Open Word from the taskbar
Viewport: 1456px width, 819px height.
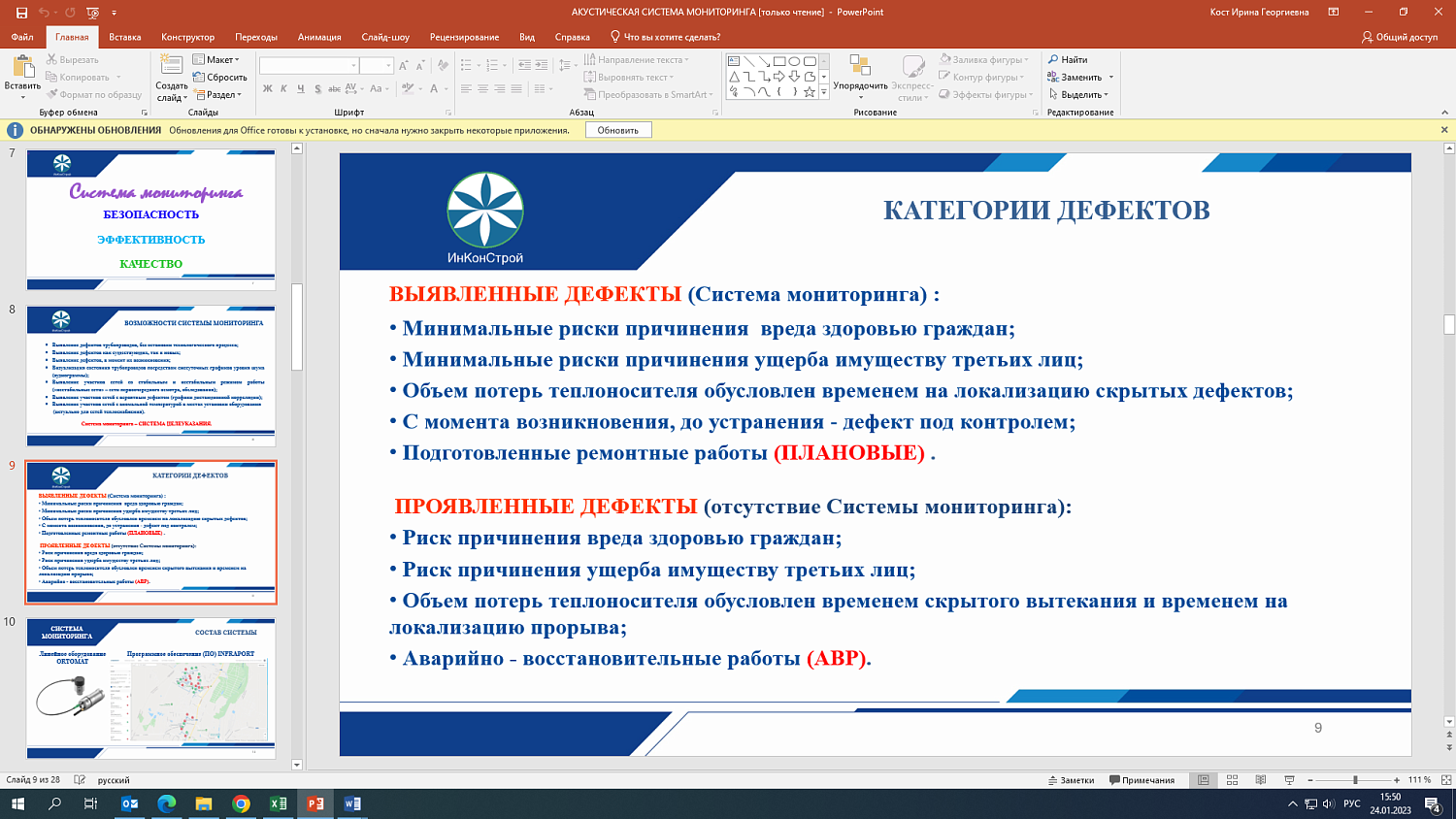(352, 803)
